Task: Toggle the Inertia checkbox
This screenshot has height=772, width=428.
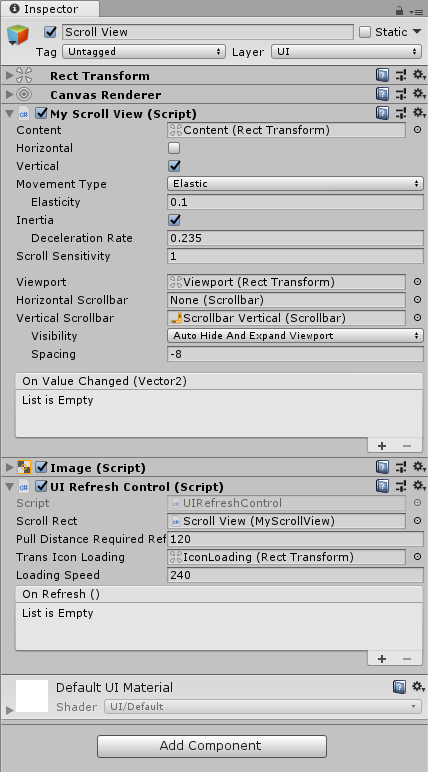Action: [174, 220]
